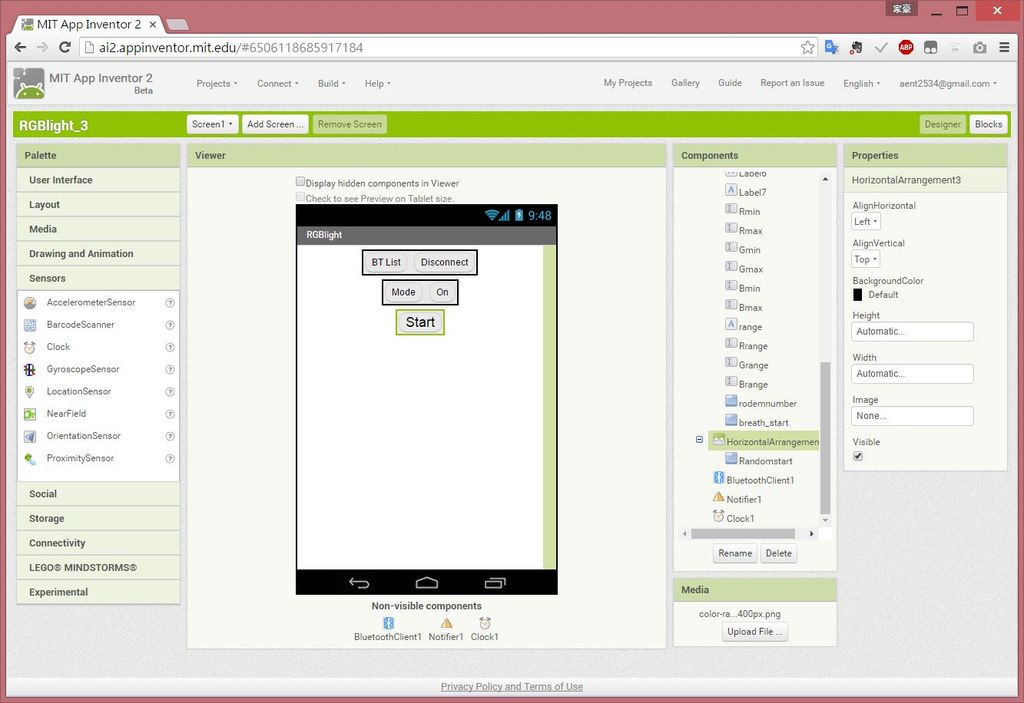
Task: Expand the Layout palette section
Action: (x=99, y=204)
